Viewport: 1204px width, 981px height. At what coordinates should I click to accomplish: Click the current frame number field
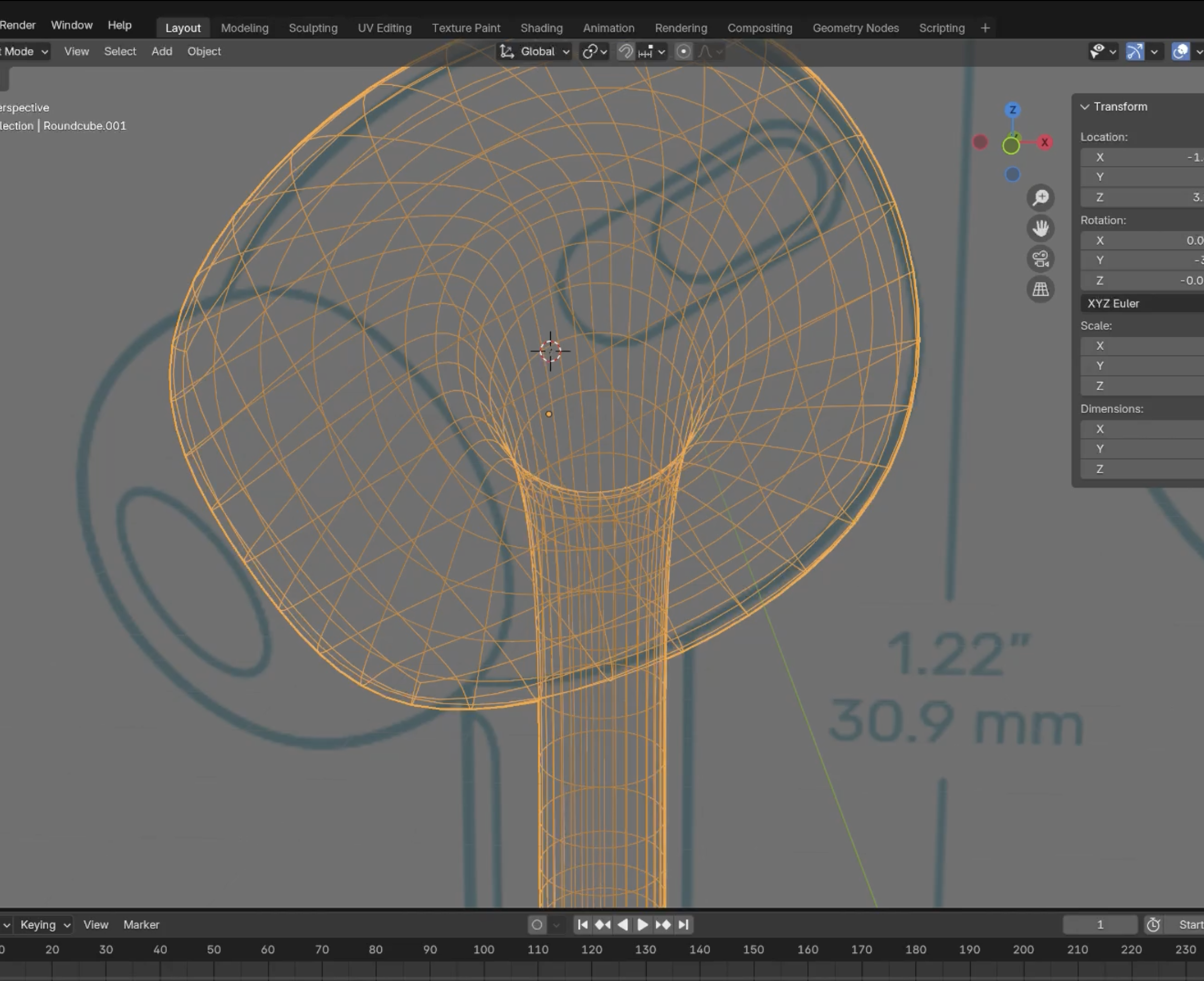click(x=1100, y=925)
